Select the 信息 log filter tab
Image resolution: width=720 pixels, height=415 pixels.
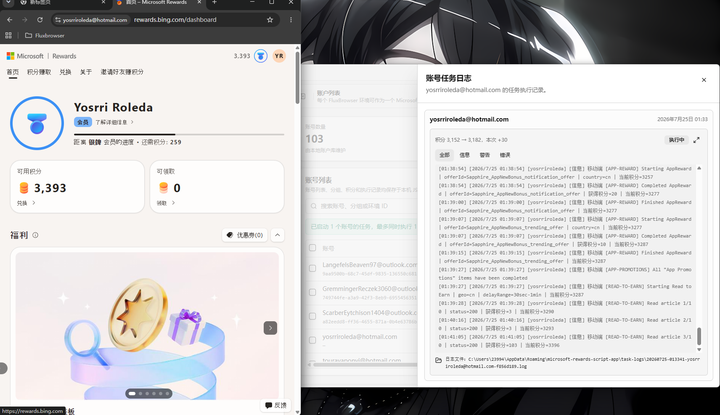465,155
